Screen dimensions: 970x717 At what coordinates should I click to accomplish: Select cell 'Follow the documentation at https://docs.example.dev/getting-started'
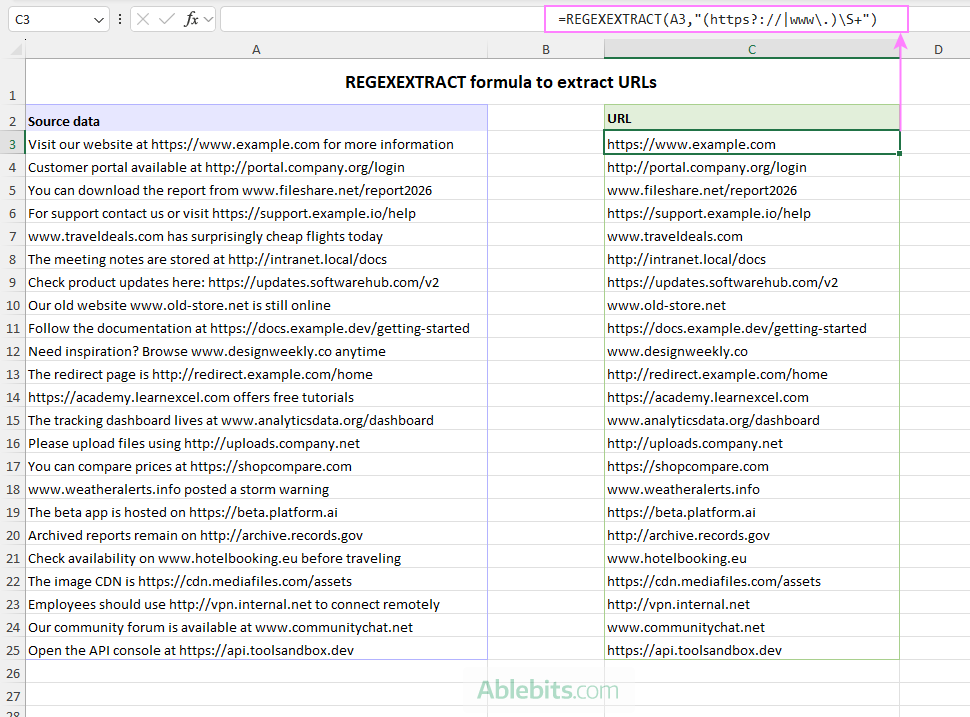tap(256, 328)
